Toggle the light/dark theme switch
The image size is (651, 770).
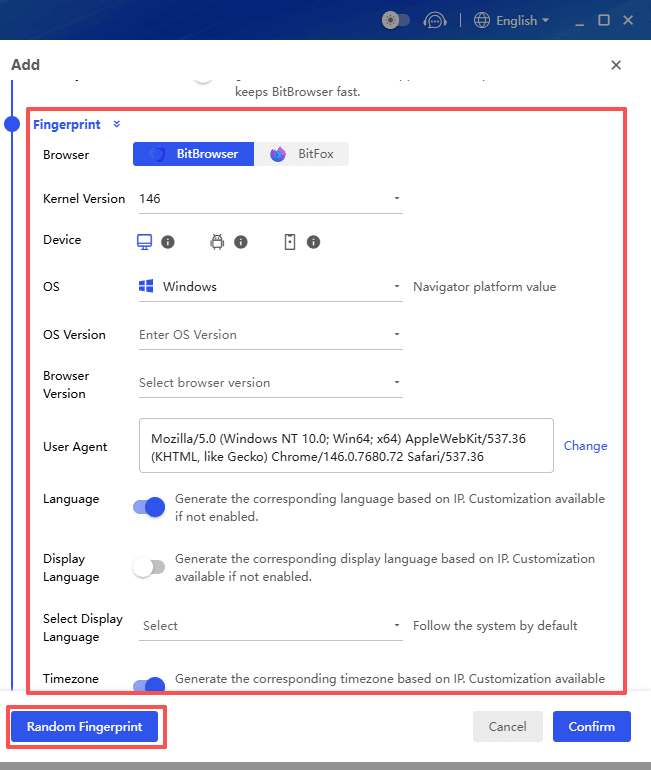click(x=396, y=20)
